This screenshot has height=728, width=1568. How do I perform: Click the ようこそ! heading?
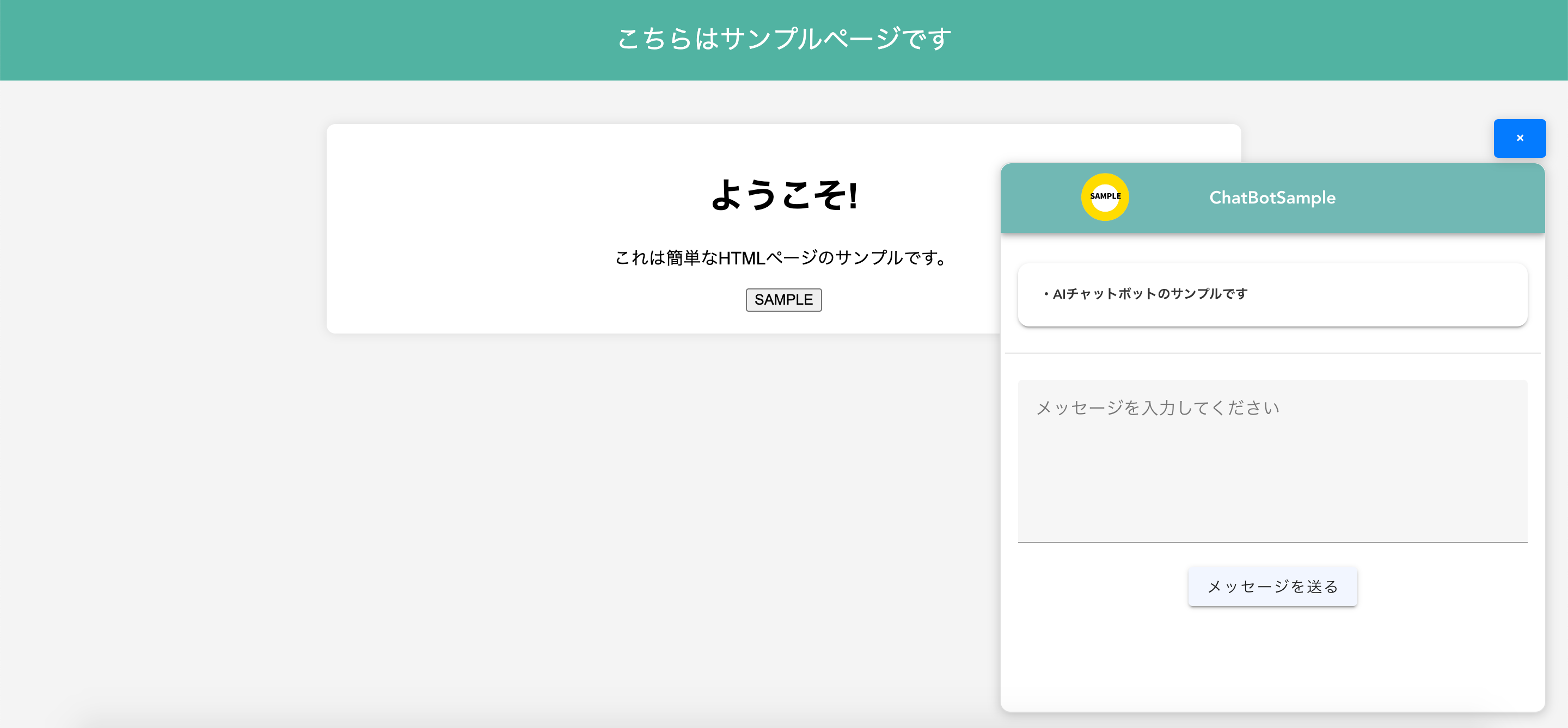(x=784, y=195)
